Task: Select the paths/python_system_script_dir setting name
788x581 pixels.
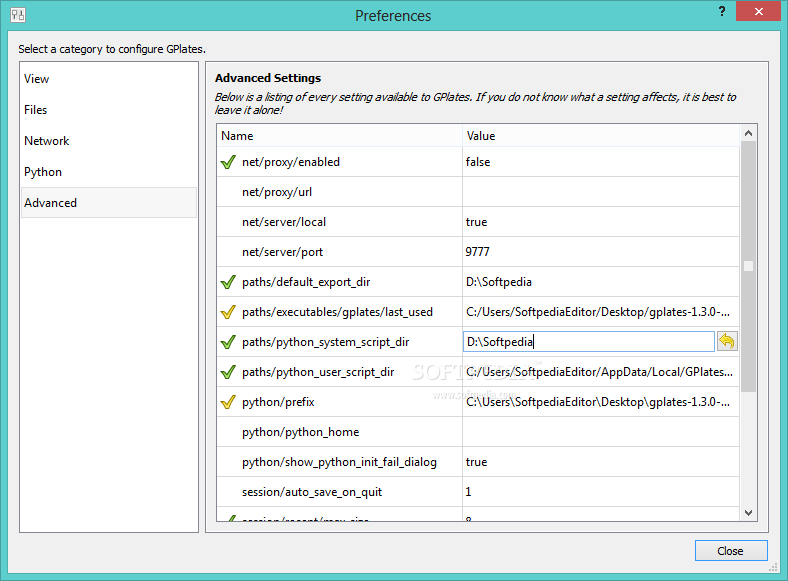Action: [326, 342]
